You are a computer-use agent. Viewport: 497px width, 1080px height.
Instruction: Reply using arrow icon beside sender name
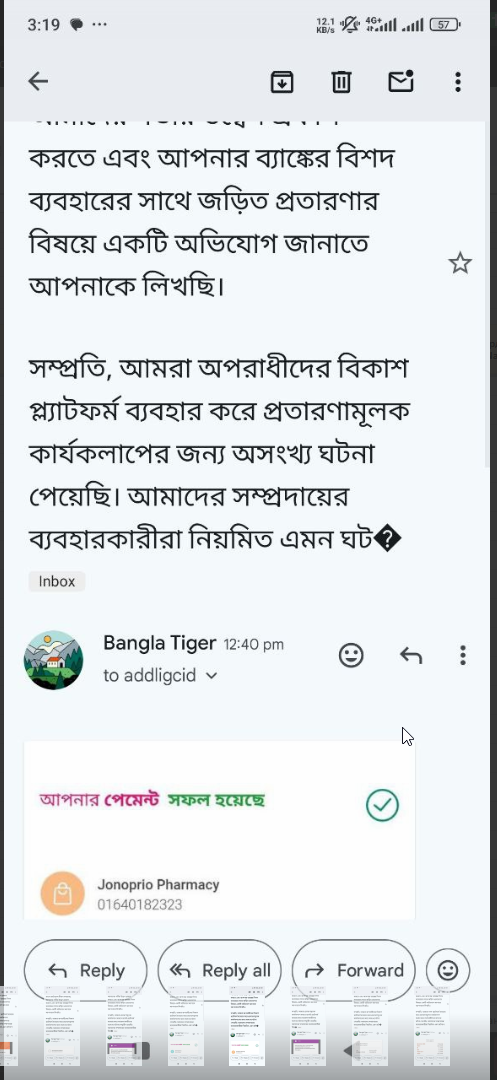(x=410, y=655)
